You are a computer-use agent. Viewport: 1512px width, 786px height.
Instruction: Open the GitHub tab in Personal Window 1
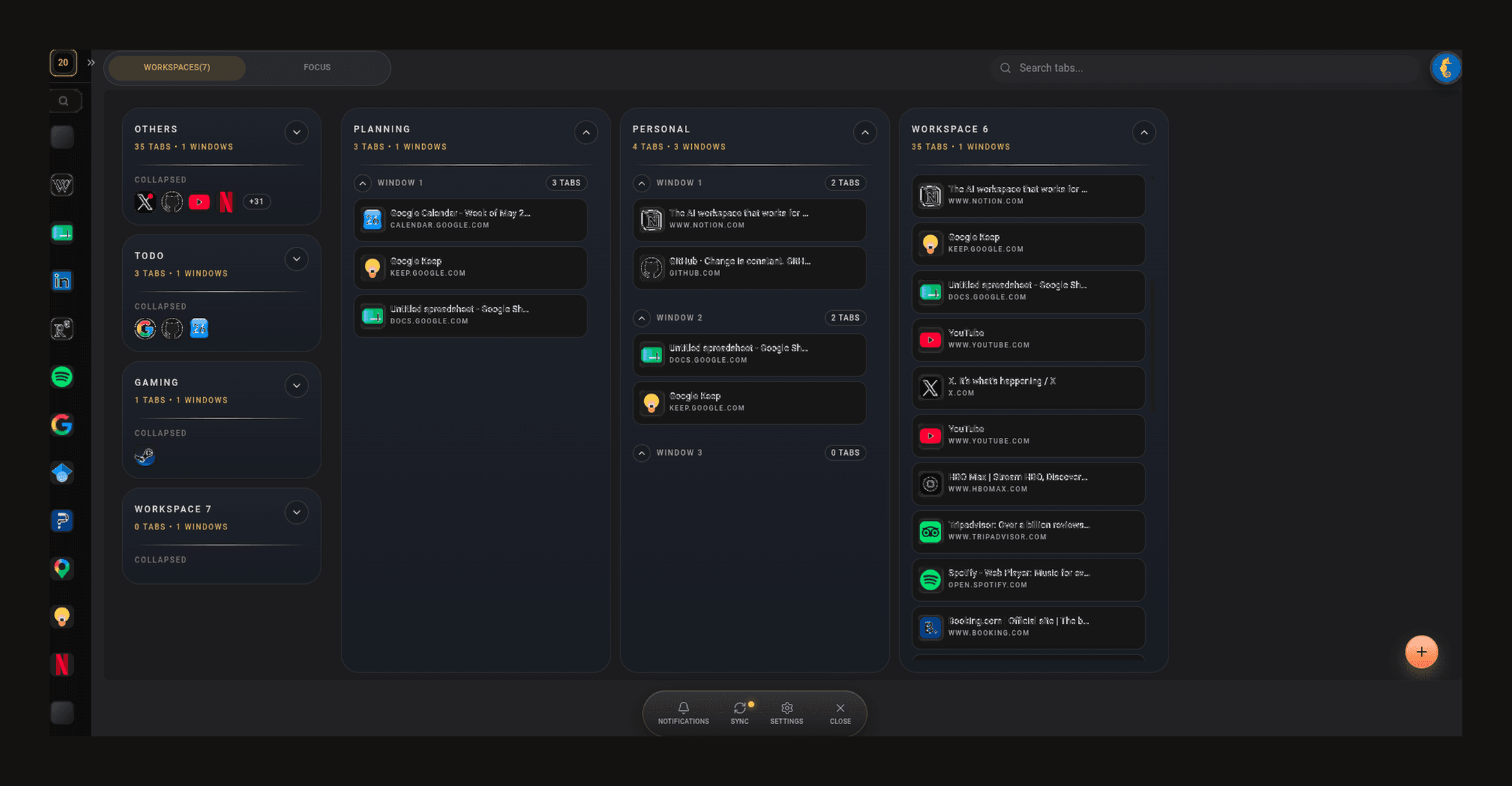[749, 268]
